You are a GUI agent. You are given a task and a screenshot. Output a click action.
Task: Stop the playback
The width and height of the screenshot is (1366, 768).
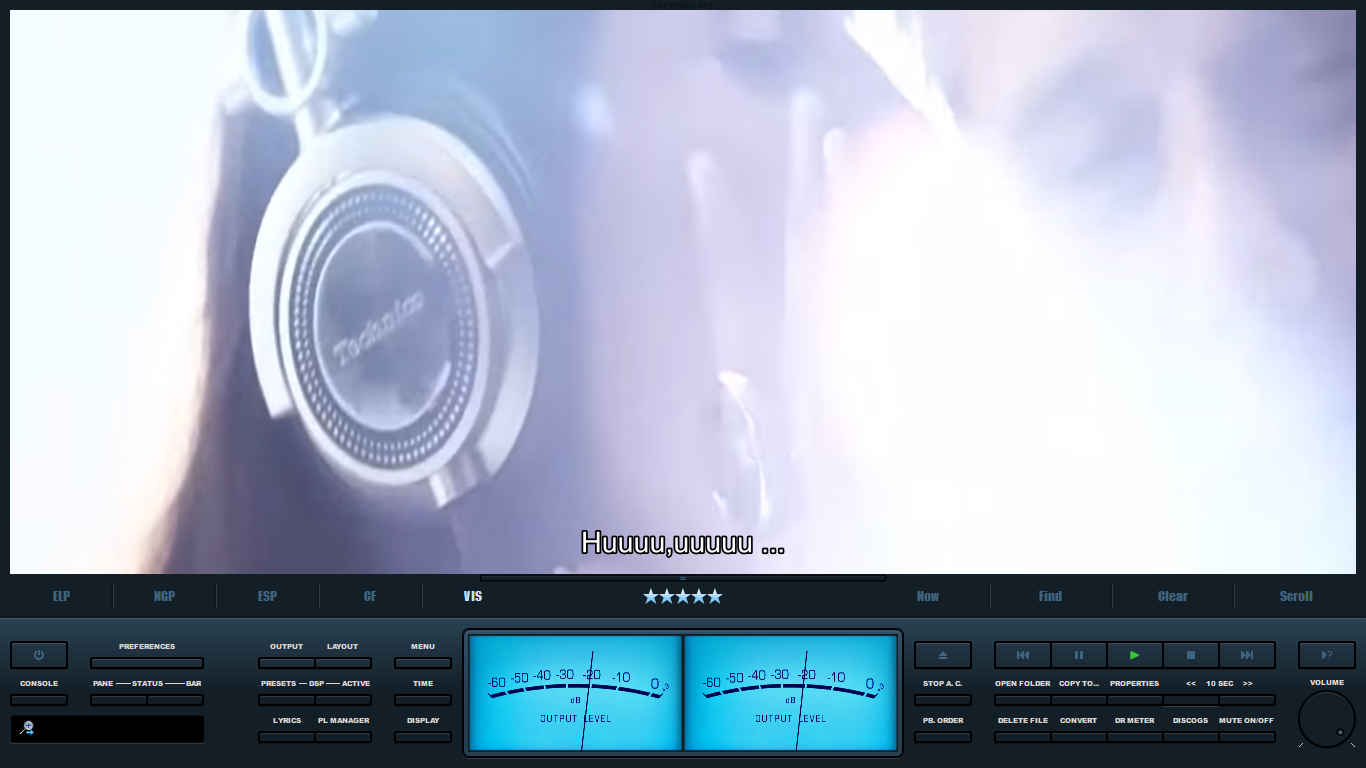point(1190,655)
